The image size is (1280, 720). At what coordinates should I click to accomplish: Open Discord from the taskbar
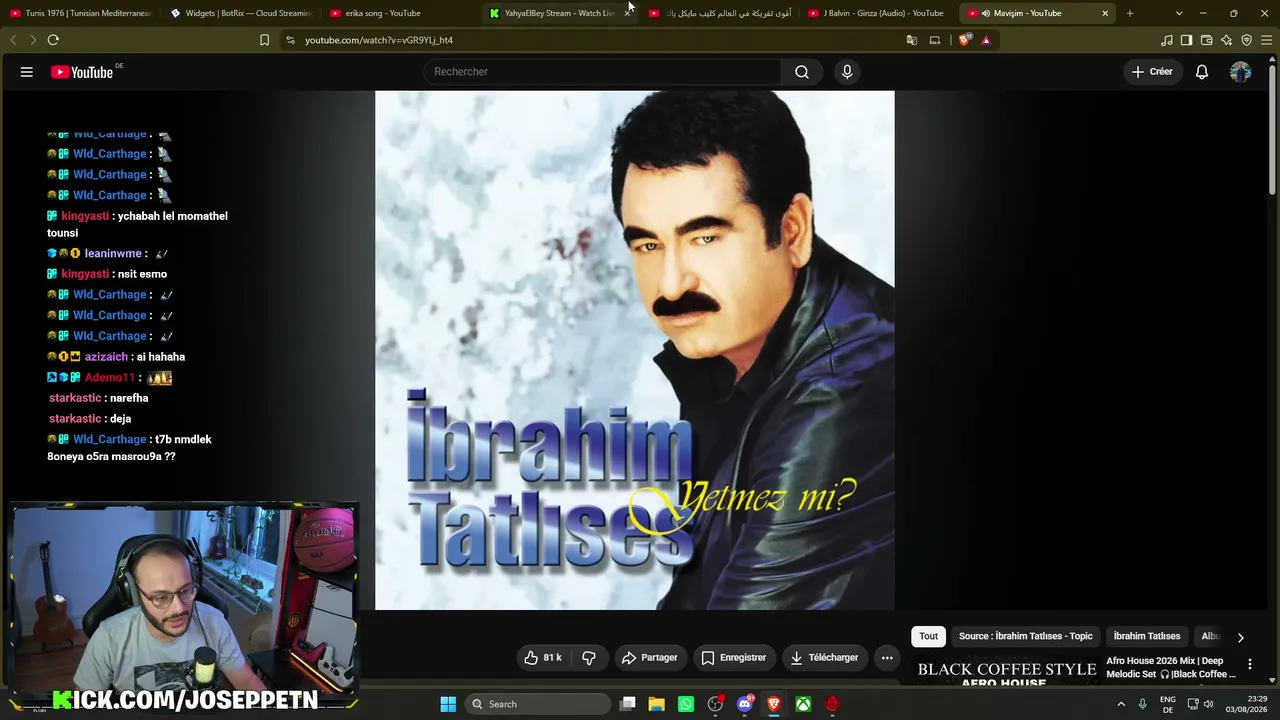click(744, 704)
